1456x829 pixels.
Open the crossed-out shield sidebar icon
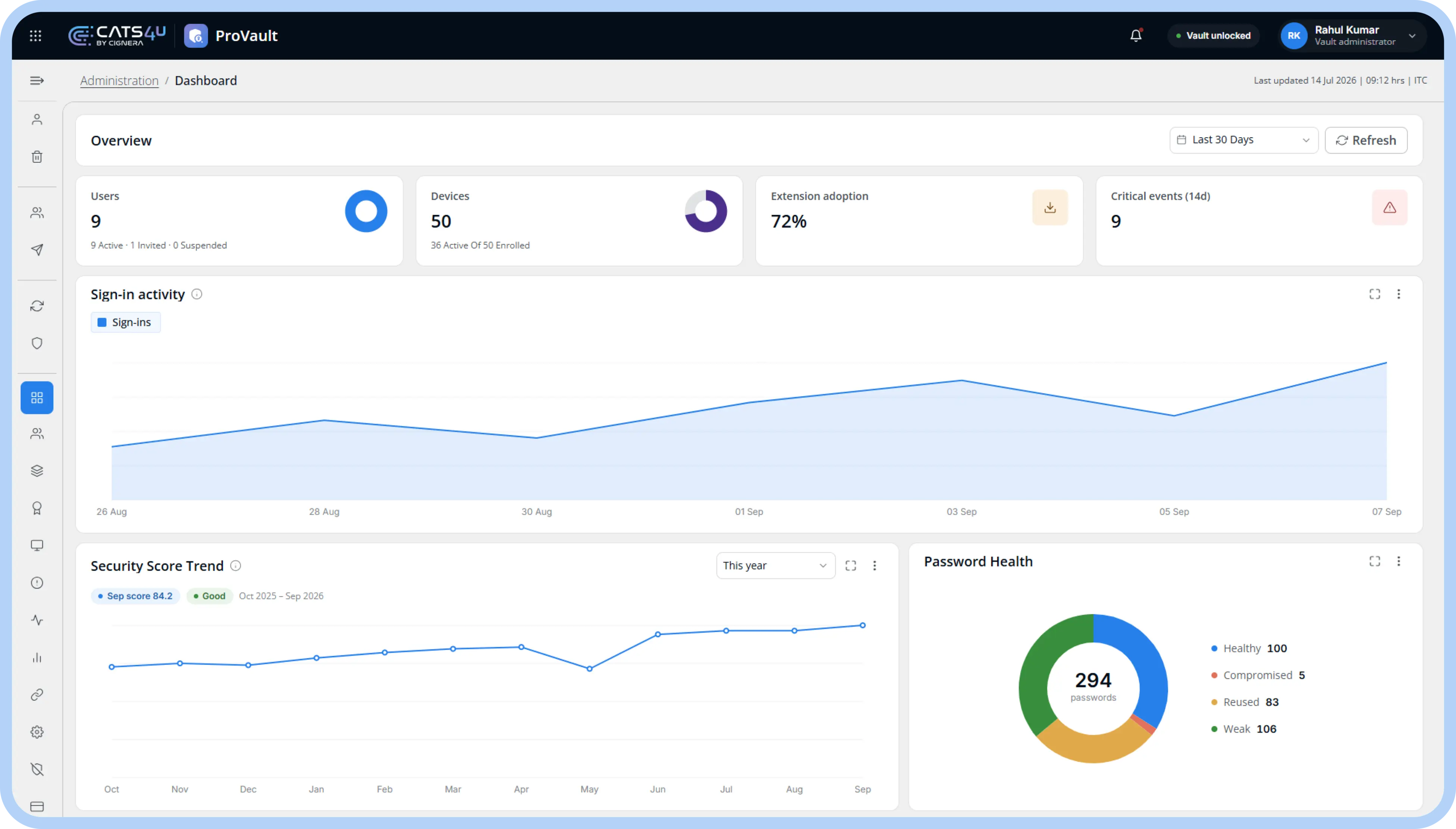(x=37, y=769)
